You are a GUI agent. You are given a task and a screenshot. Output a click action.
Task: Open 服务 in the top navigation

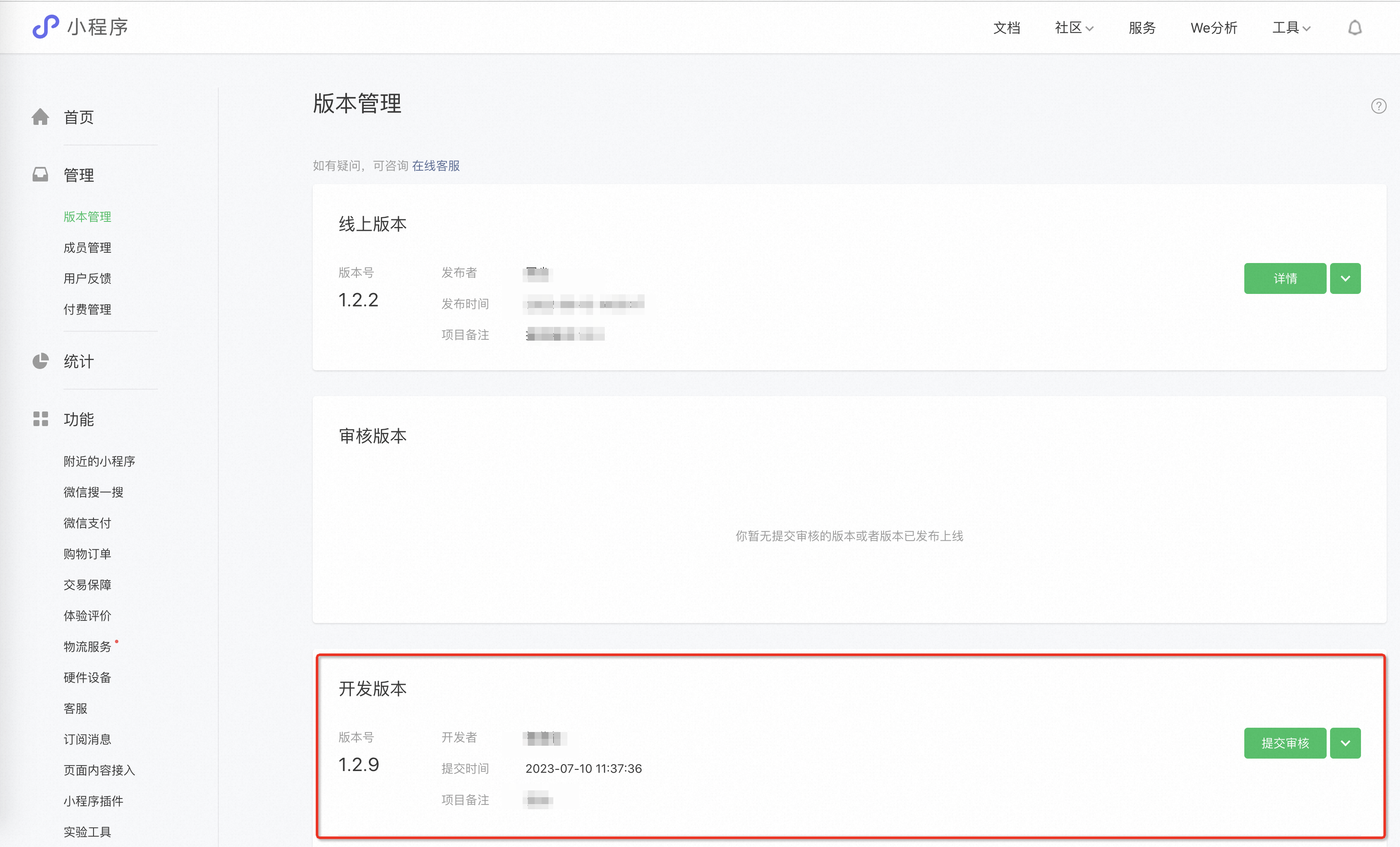click(x=1141, y=28)
